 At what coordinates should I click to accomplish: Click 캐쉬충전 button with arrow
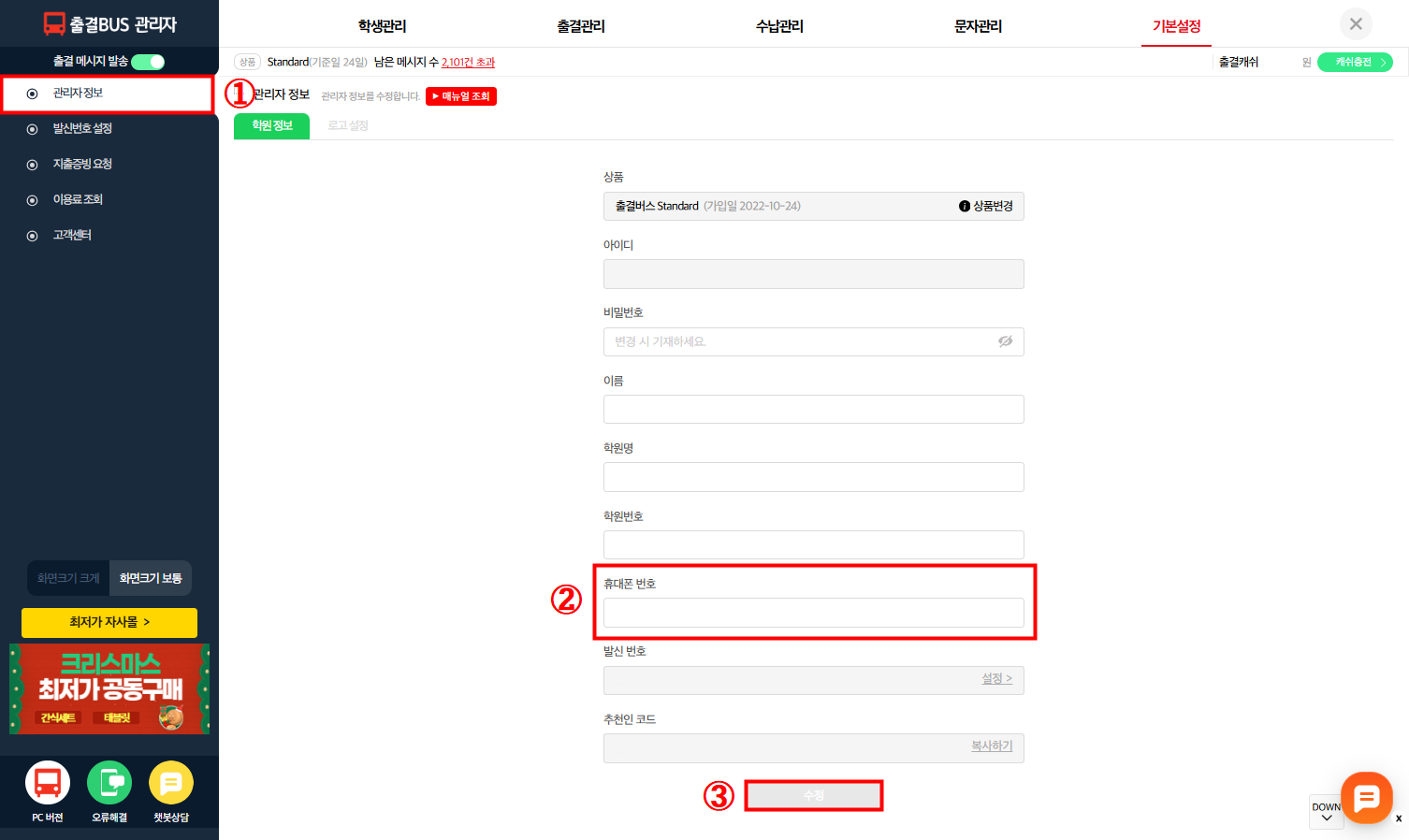point(1355,63)
